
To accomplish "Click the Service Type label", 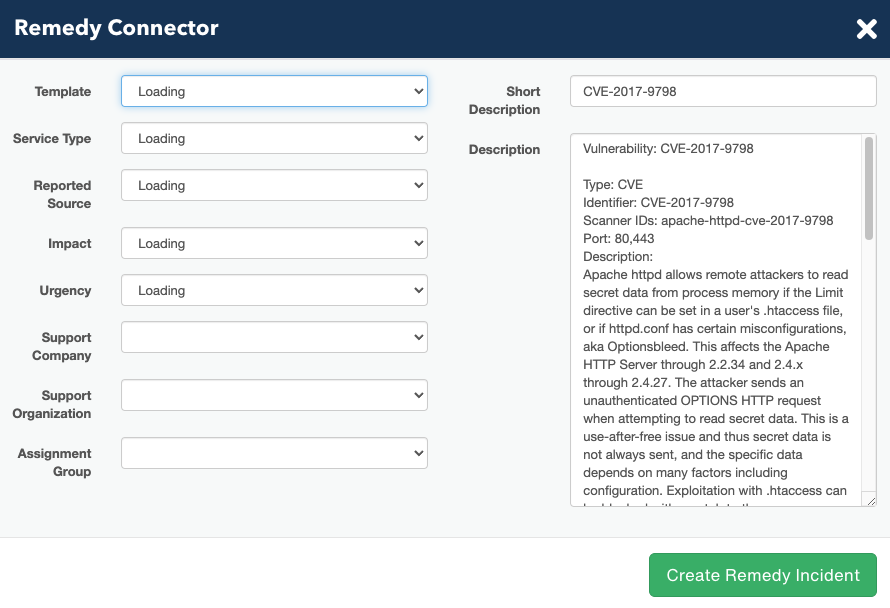I will point(52,139).
